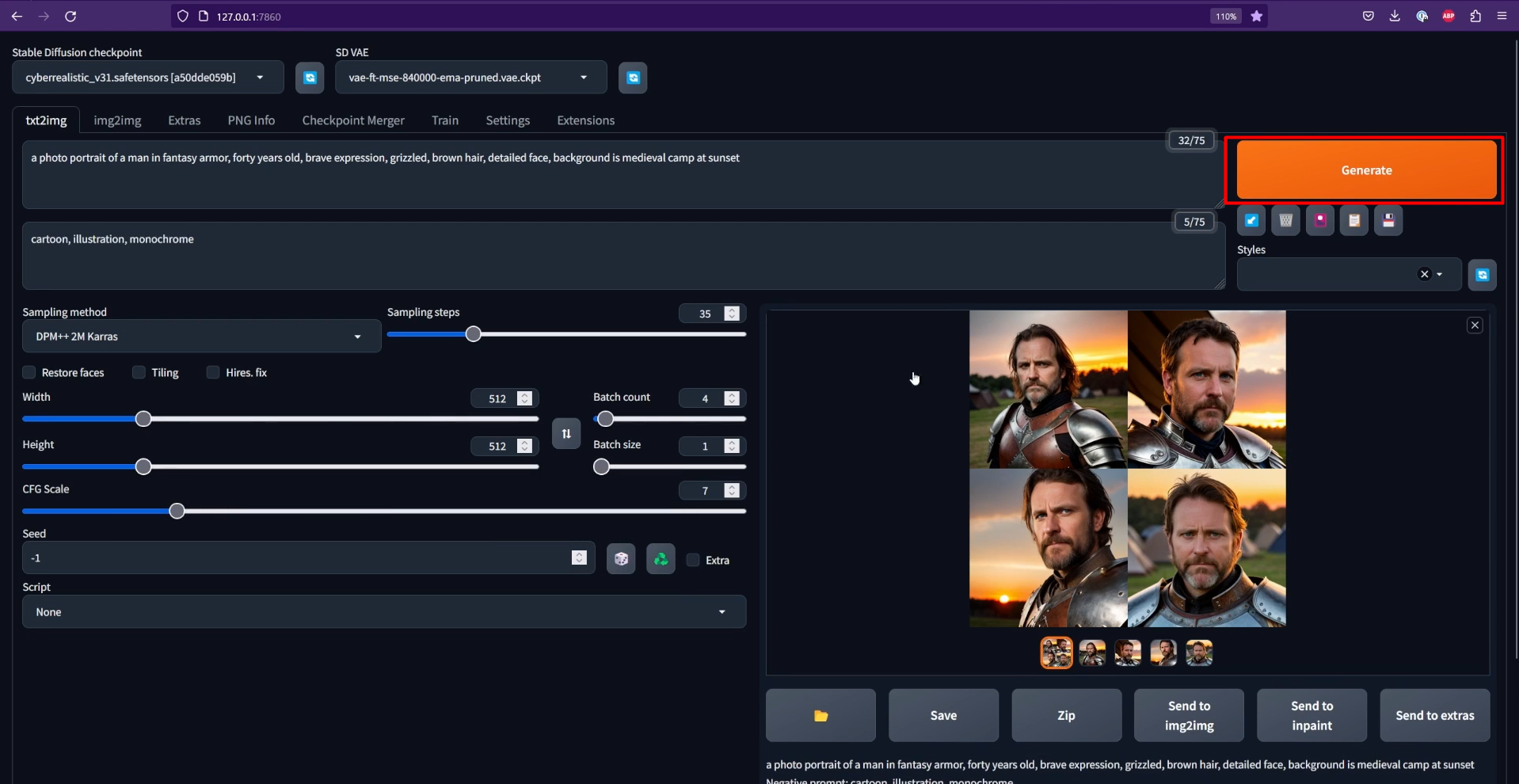Viewport: 1519px width, 784px height.
Task: Open the output folder with folder icon
Action: (820, 715)
